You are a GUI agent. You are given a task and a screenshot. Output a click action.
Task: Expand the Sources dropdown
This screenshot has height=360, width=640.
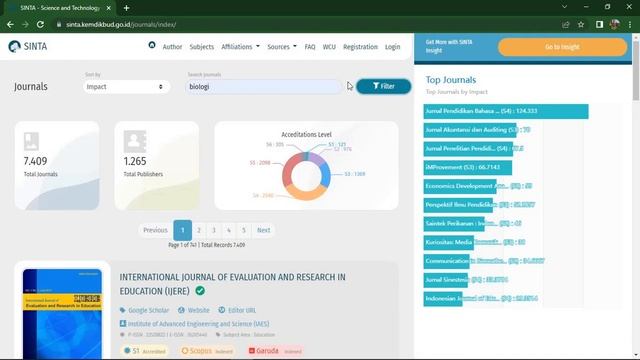click(x=282, y=47)
